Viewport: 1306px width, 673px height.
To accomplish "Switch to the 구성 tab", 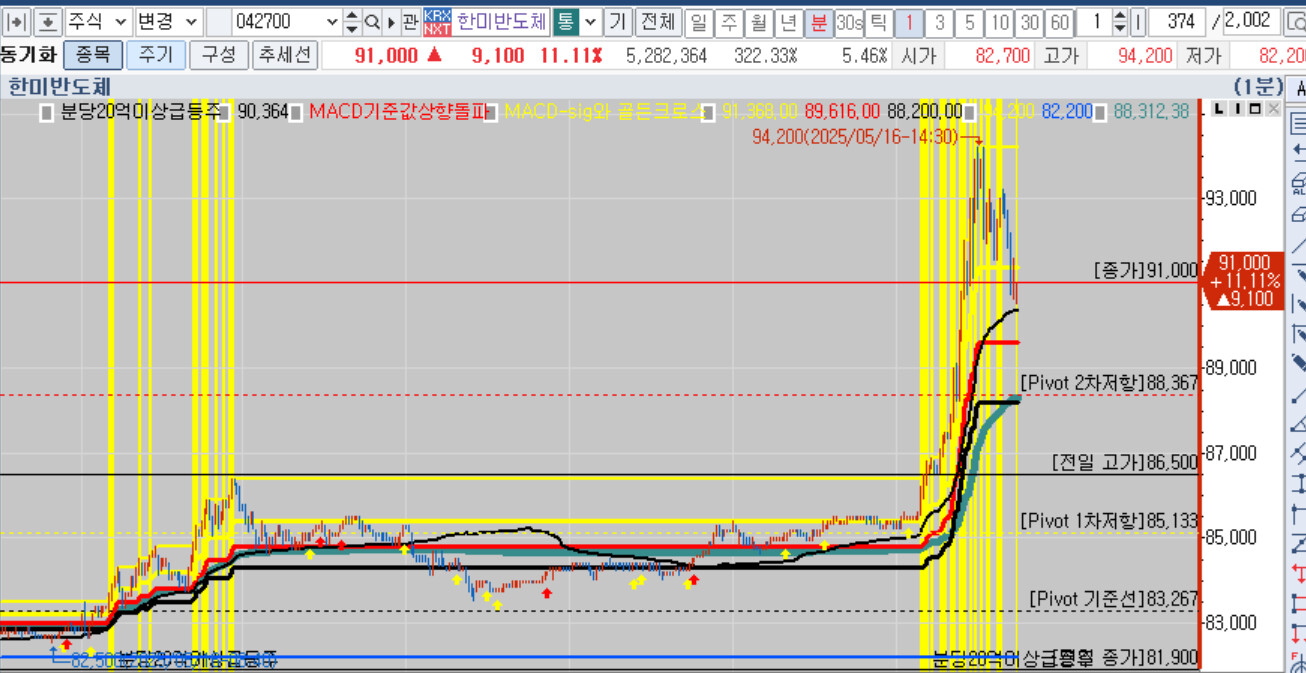I will [x=219, y=55].
